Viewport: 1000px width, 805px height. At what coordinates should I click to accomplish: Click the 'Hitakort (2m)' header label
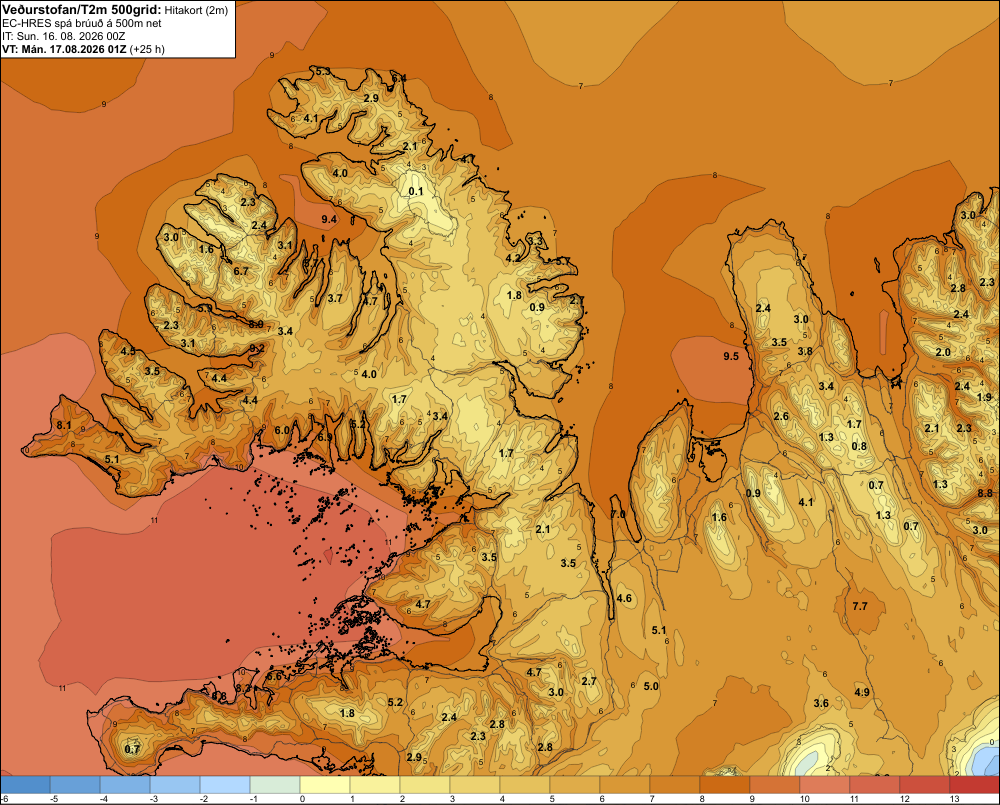[196, 10]
